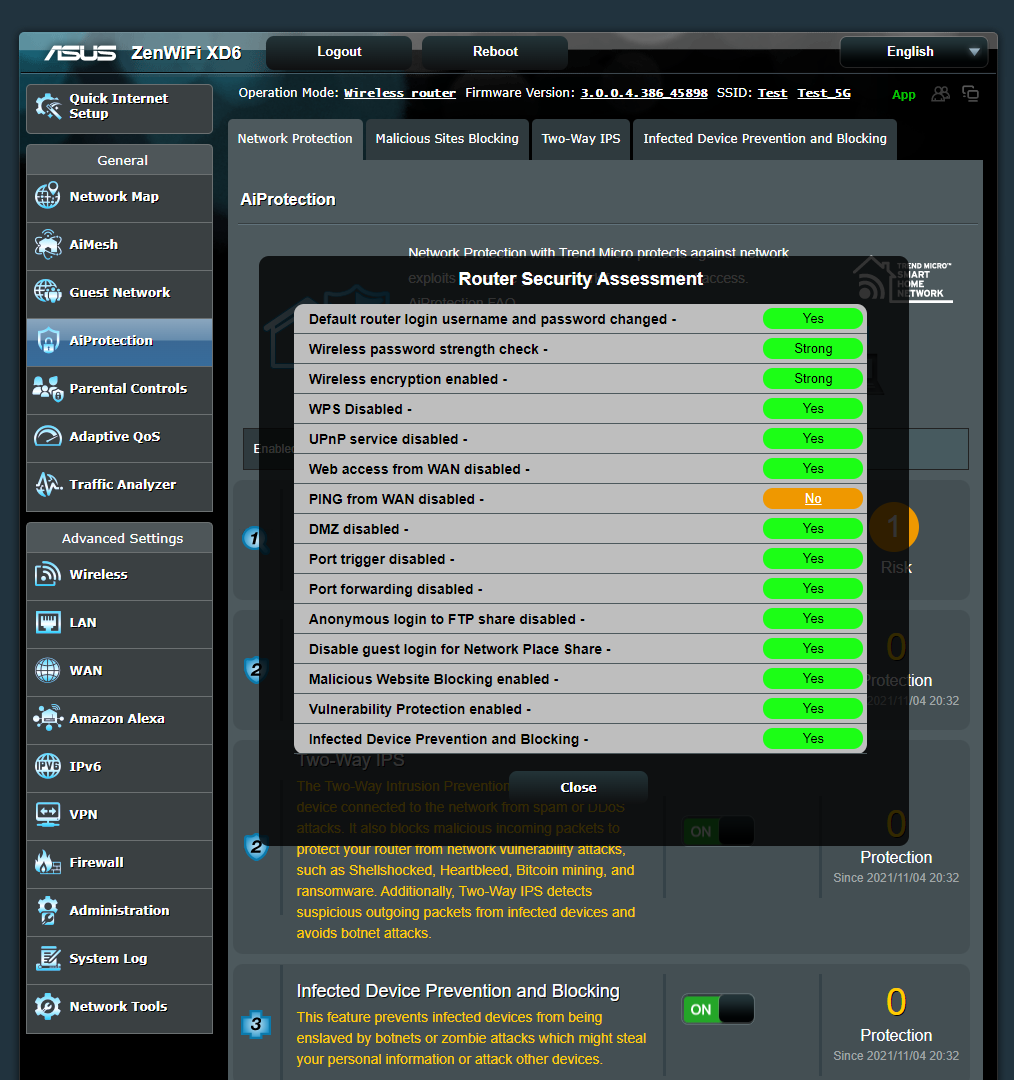
Task: Click the ASUS logo
Action: [x=81, y=53]
